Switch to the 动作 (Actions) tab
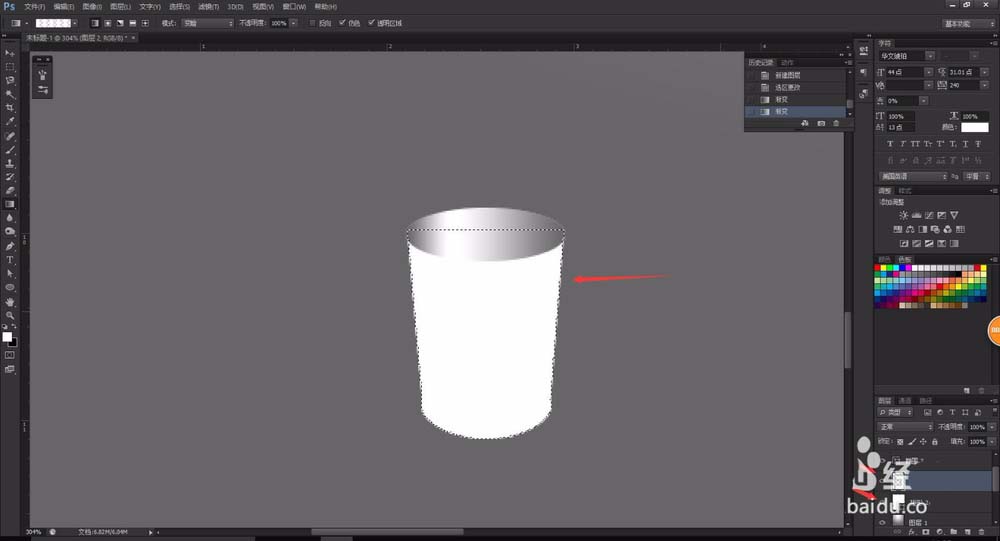Image resolution: width=1000 pixels, height=541 pixels. click(x=788, y=63)
